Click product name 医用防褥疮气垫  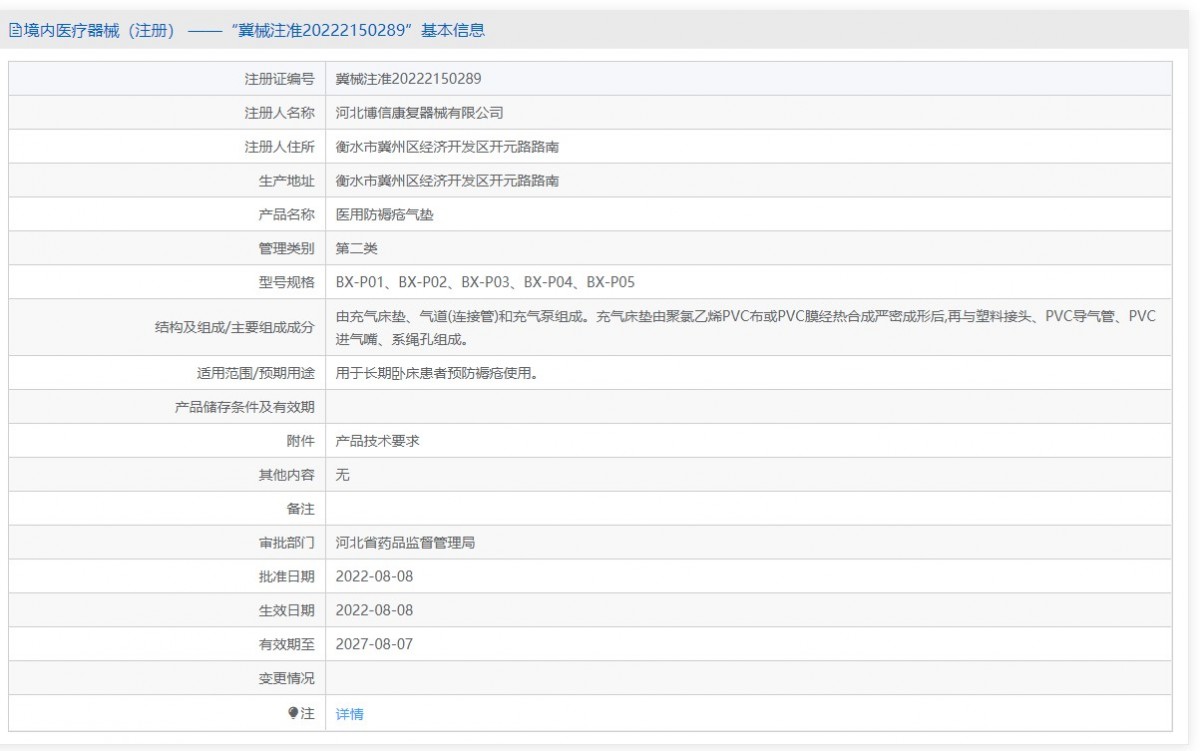pyautogui.click(x=384, y=215)
